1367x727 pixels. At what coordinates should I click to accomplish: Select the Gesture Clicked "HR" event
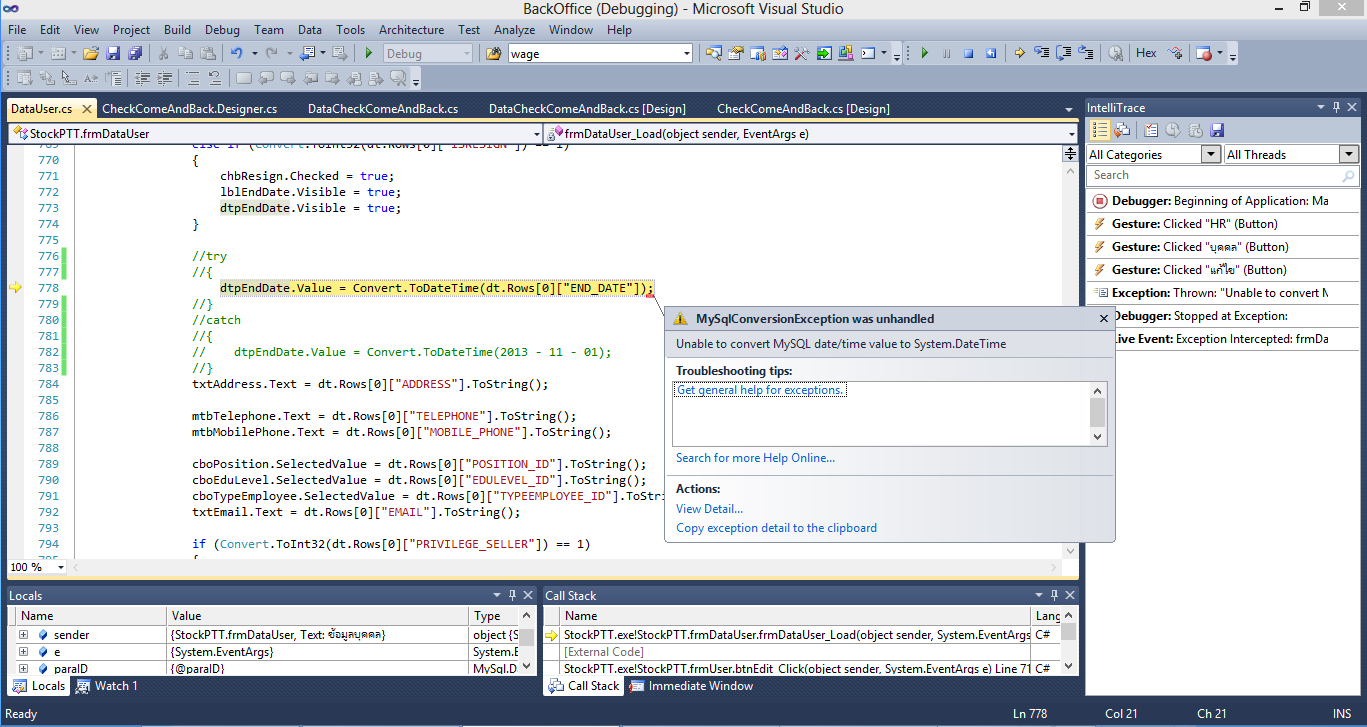coord(1222,224)
